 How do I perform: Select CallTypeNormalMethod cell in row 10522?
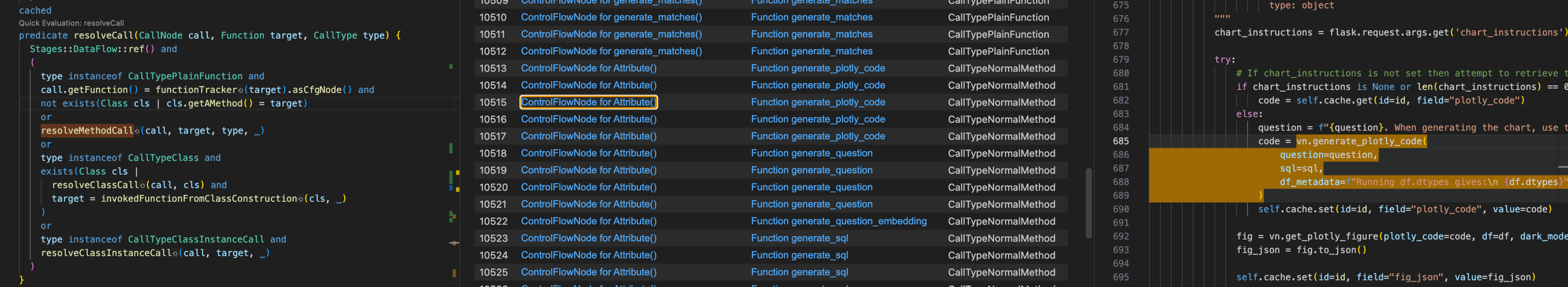click(x=1001, y=221)
